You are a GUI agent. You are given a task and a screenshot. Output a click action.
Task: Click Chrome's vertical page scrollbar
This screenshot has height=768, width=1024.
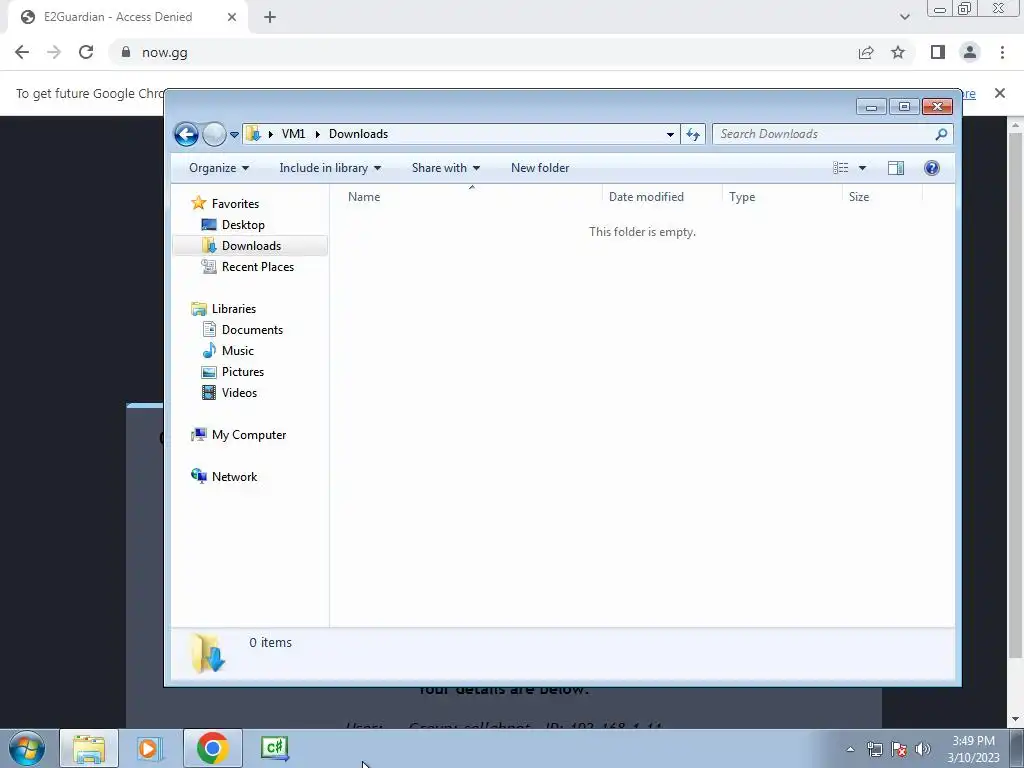(x=1015, y=395)
